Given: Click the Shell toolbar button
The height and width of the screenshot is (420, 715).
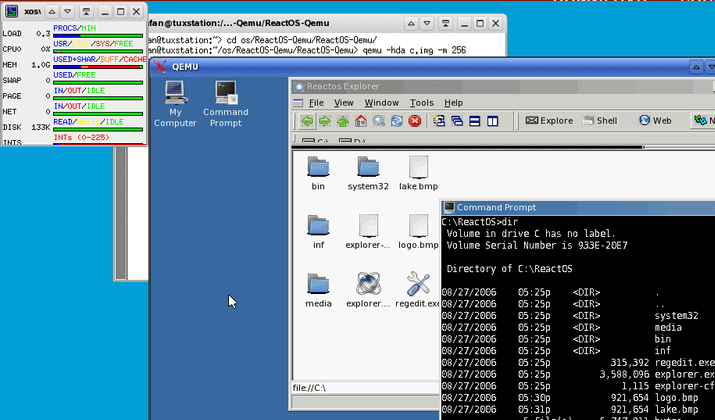Looking at the screenshot, I should pyautogui.click(x=600, y=121).
